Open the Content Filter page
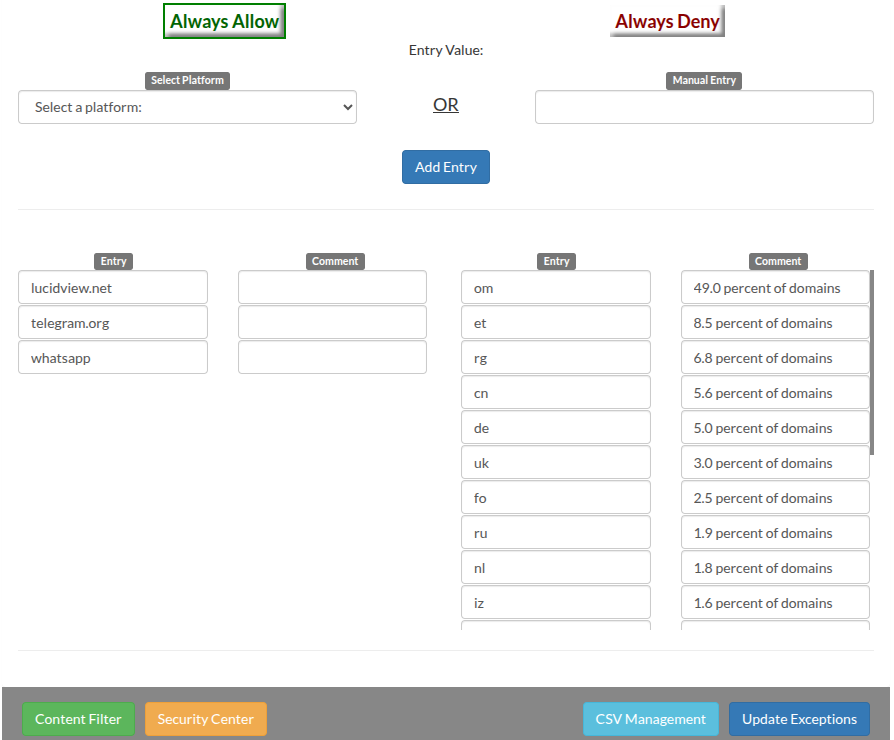Viewport: 894px width, 740px height. tap(78, 719)
